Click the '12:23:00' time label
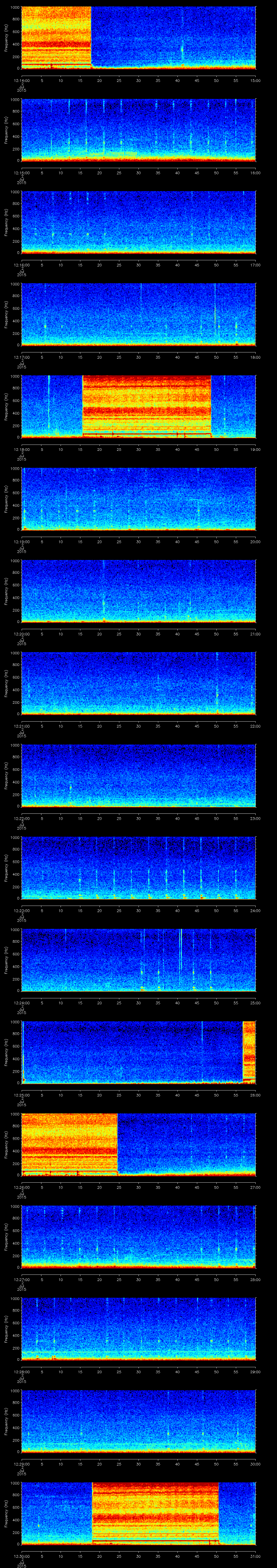 pyautogui.click(x=21, y=910)
